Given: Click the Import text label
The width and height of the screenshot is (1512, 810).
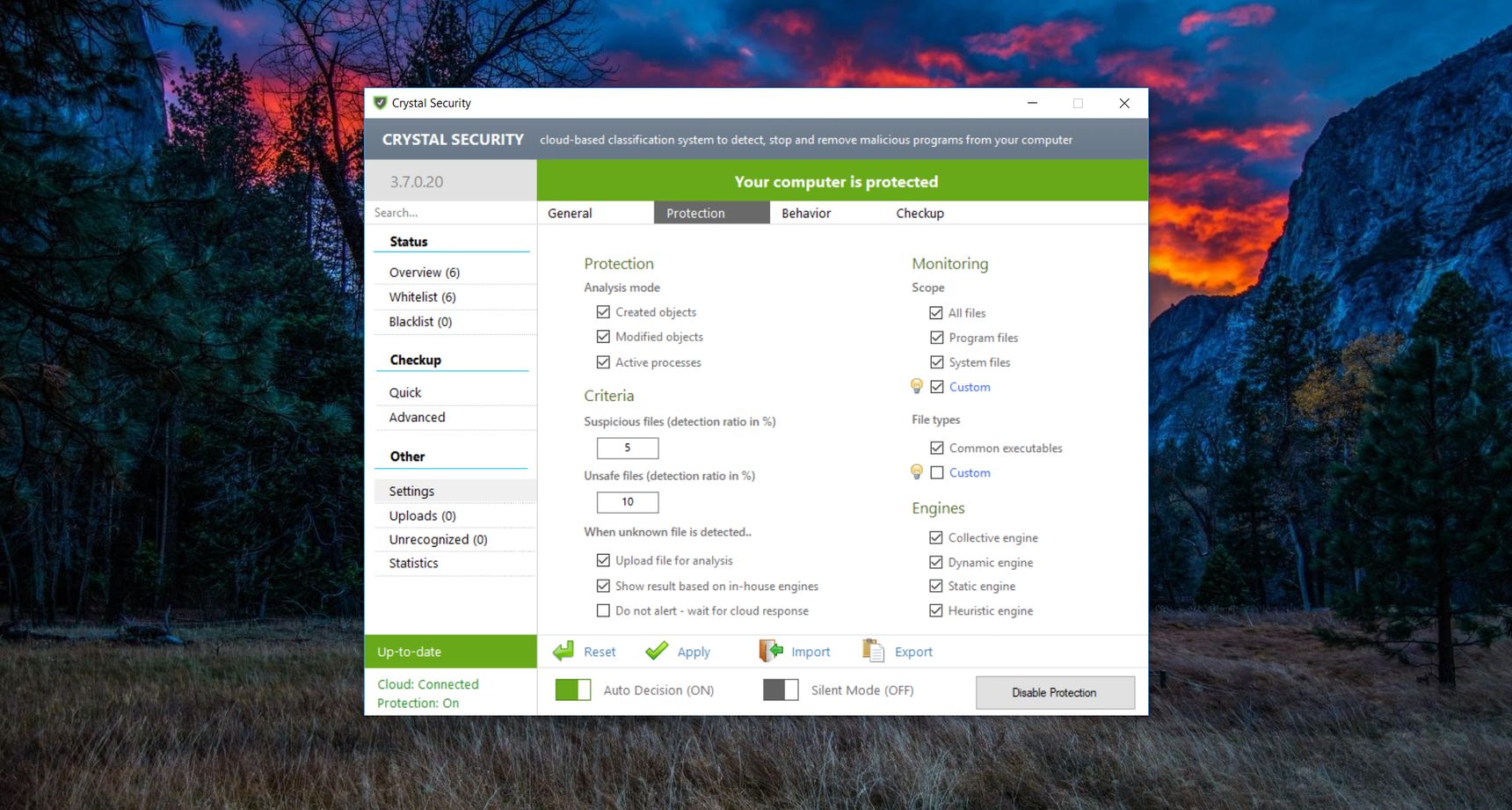Looking at the screenshot, I should (811, 652).
